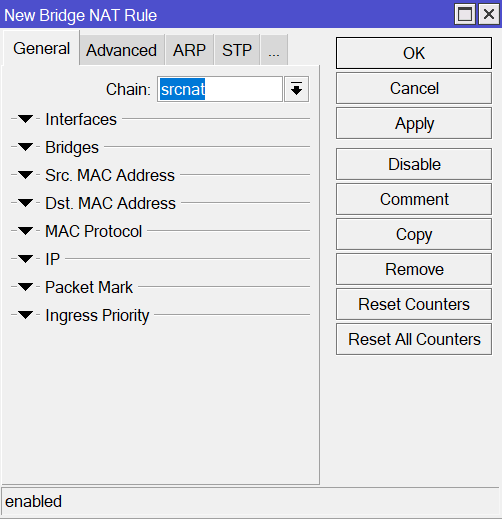The height and width of the screenshot is (519, 502).
Task: Disable this bridge NAT rule
Action: point(414,164)
